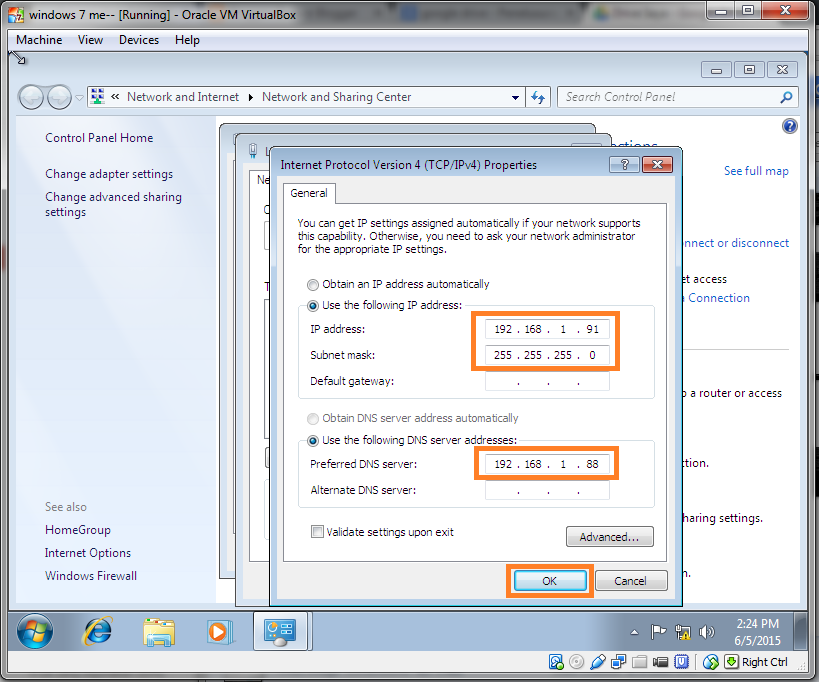Click VirtualBox USB pen status icon
This screenshot has width=819, height=682.
click(x=598, y=662)
